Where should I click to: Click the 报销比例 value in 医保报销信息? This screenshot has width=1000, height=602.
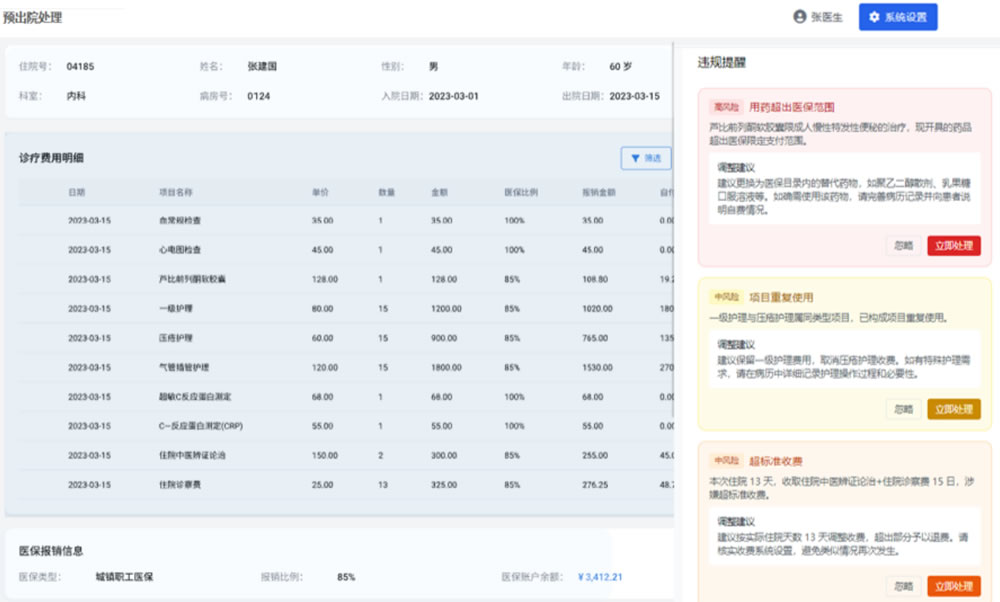pos(346,577)
